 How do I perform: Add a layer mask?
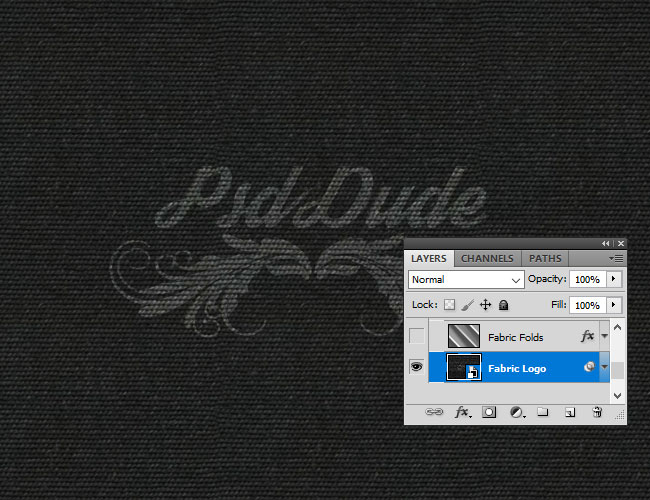pyautogui.click(x=489, y=412)
